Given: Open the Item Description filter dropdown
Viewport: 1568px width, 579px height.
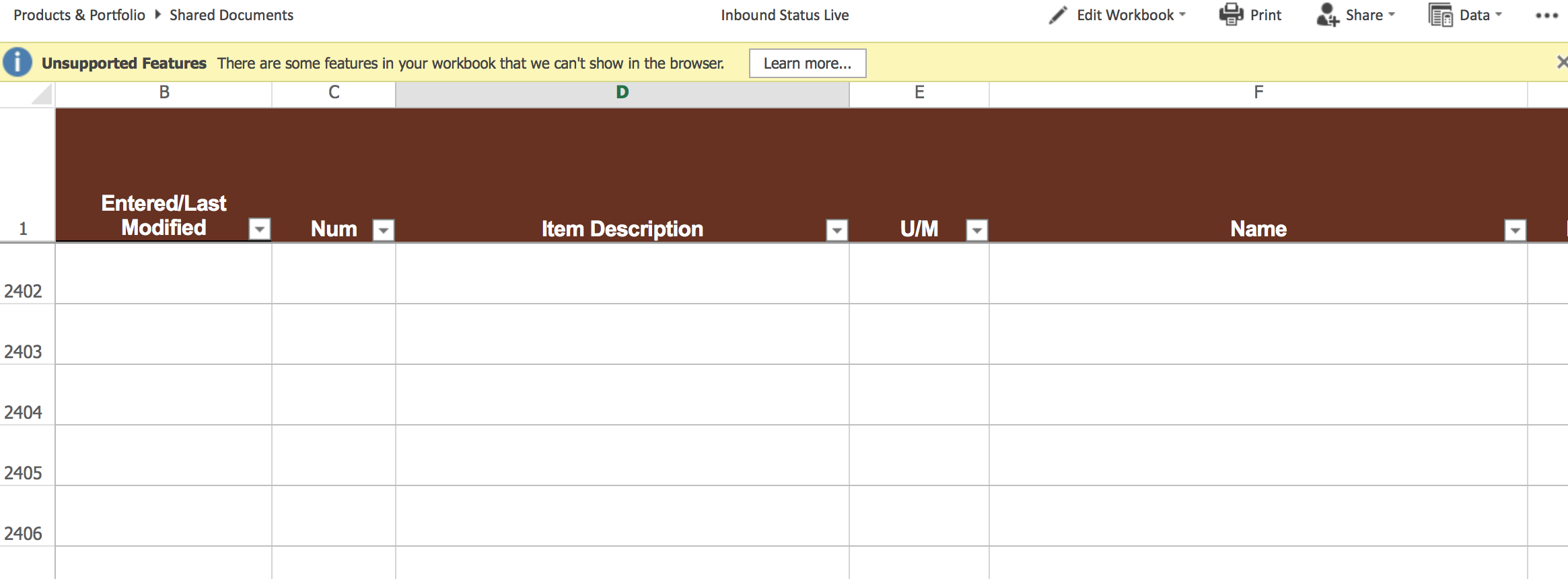Looking at the screenshot, I should [x=837, y=230].
